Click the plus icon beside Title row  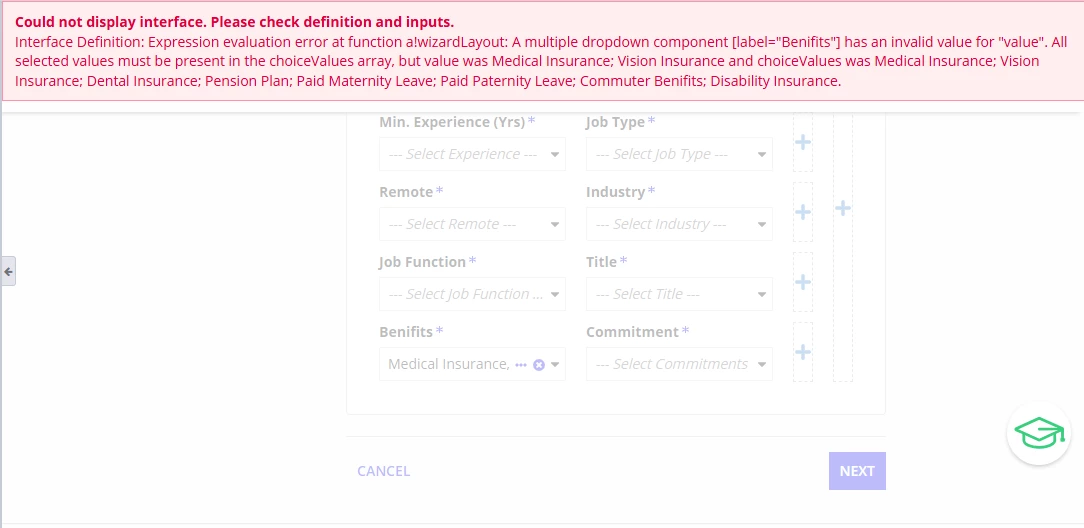[x=803, y=282]
